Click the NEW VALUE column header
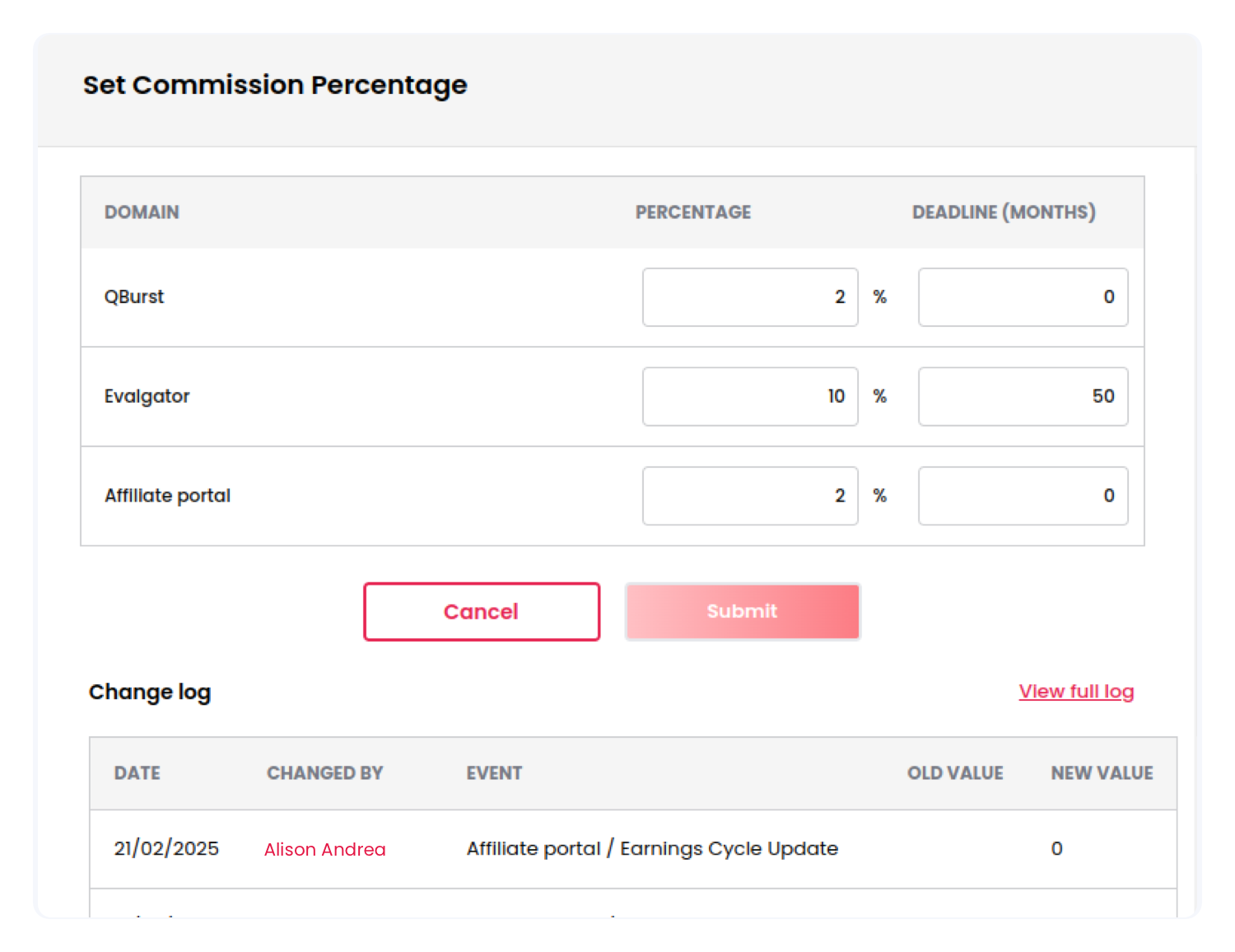 pos(1101,773)
